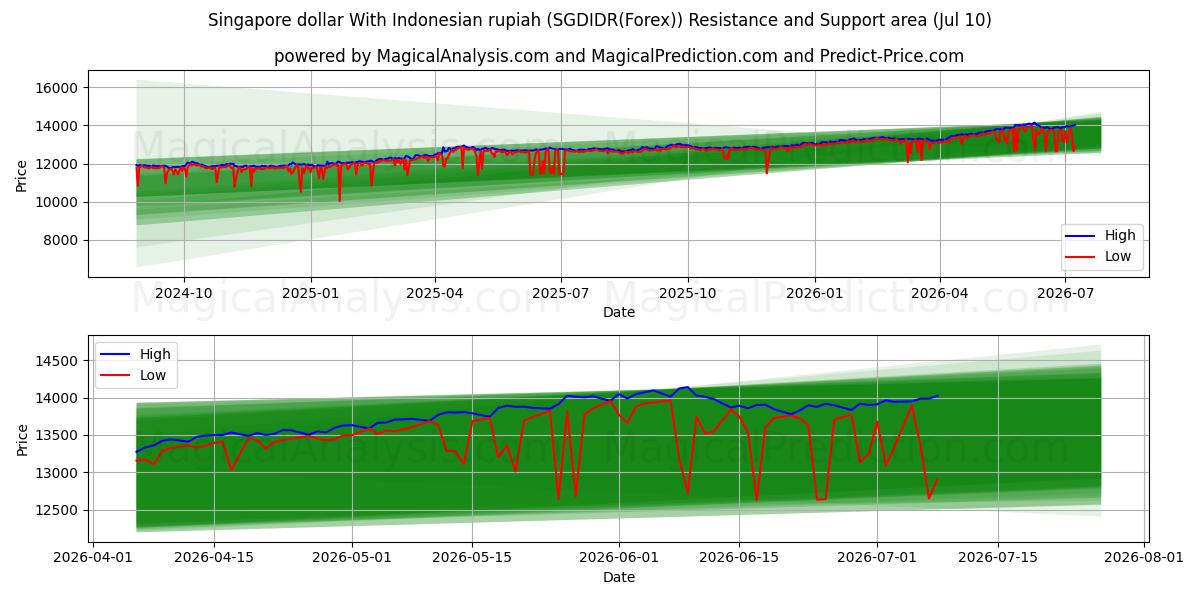
Task: Click the 2025-01 date tick label
Action: (310, 294)
